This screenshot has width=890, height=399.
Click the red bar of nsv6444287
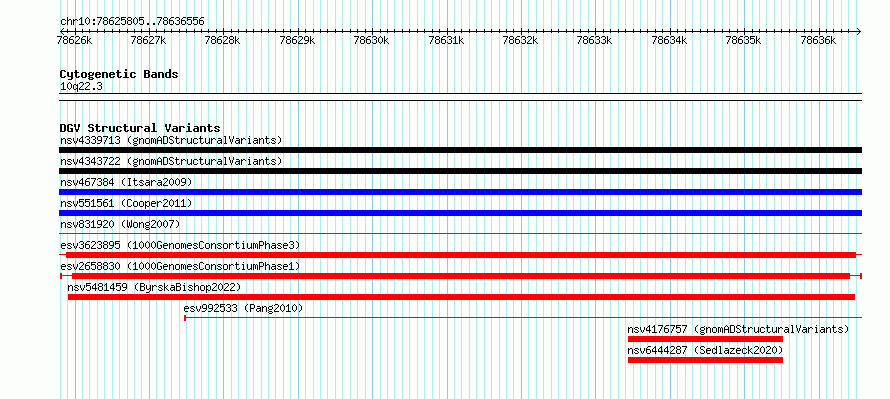tap(706, 360)
